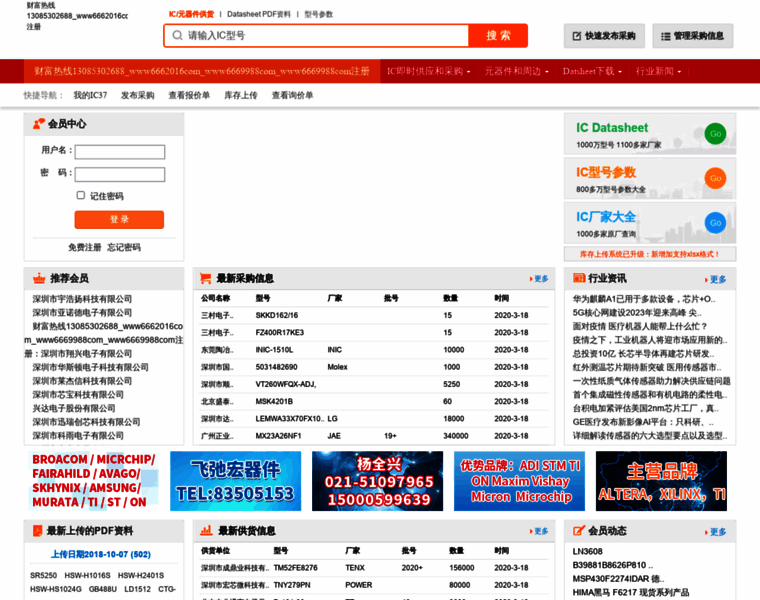Screen dimensions: 760x600
Task: Click supply row model TM52FE8276
Action: (296, 568)
